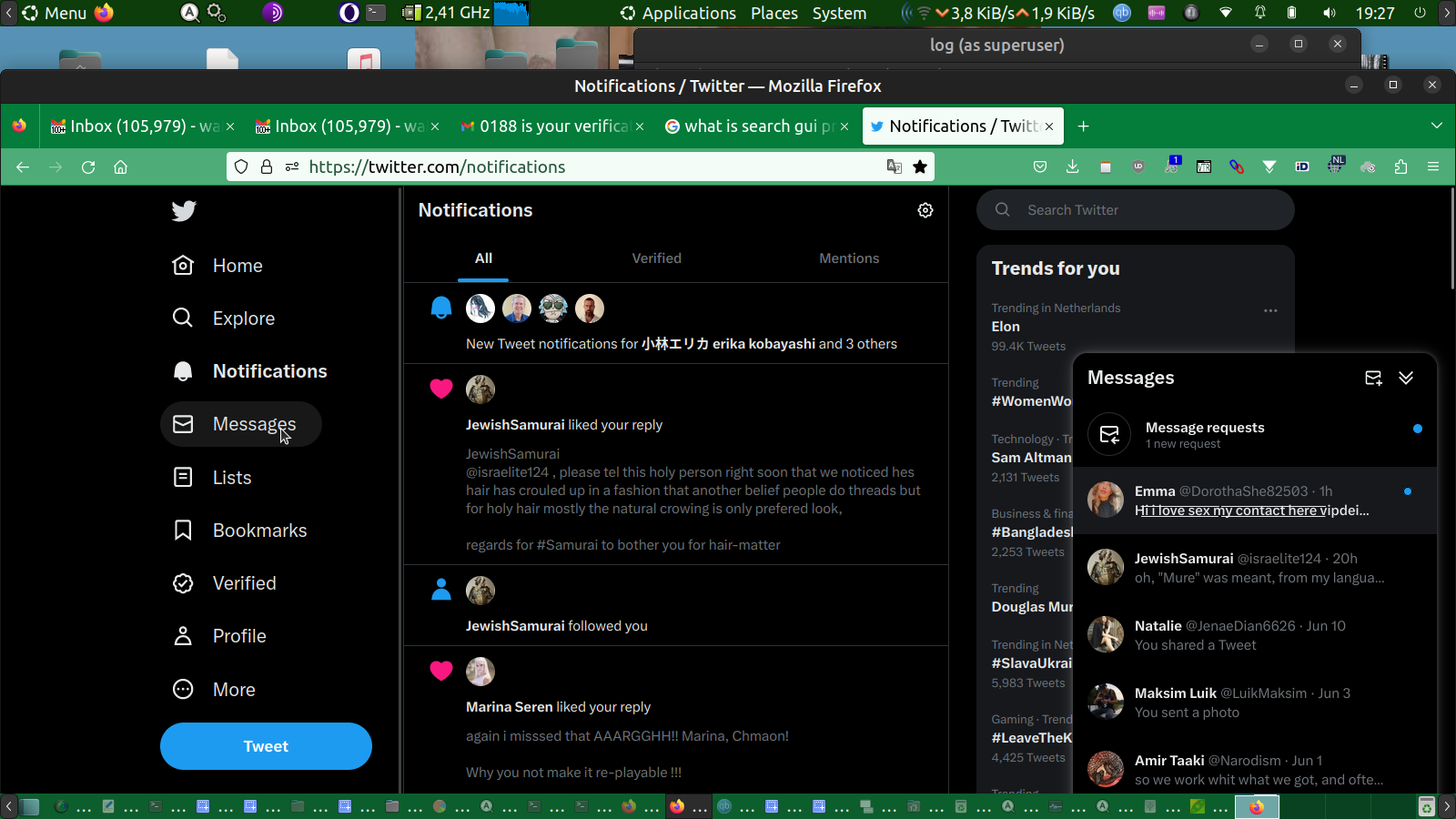Expand the list all tabs dropdown
The width and height of the screenshot is (1456, 819).
pos(1437,126)
